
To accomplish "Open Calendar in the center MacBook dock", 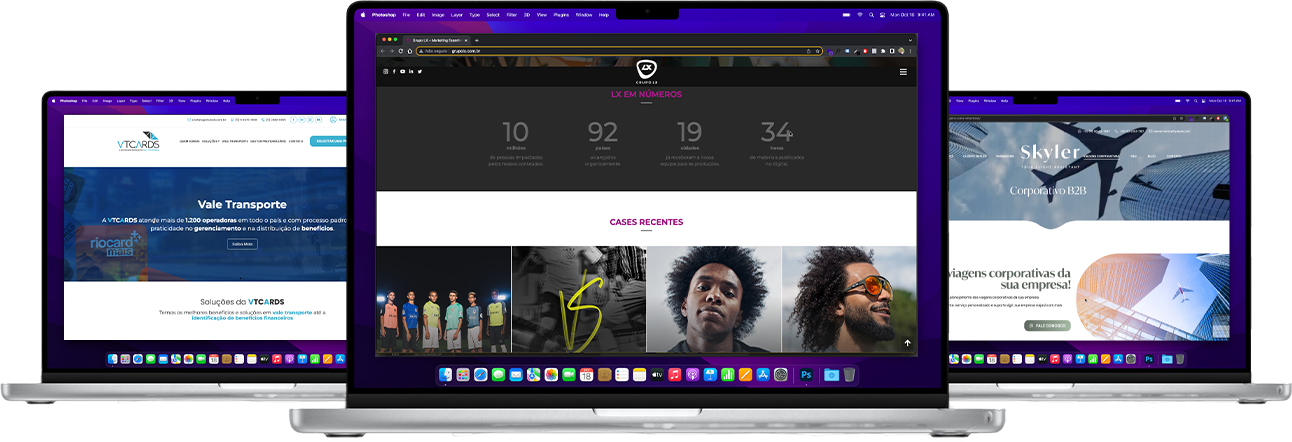I will click(587, 375).
